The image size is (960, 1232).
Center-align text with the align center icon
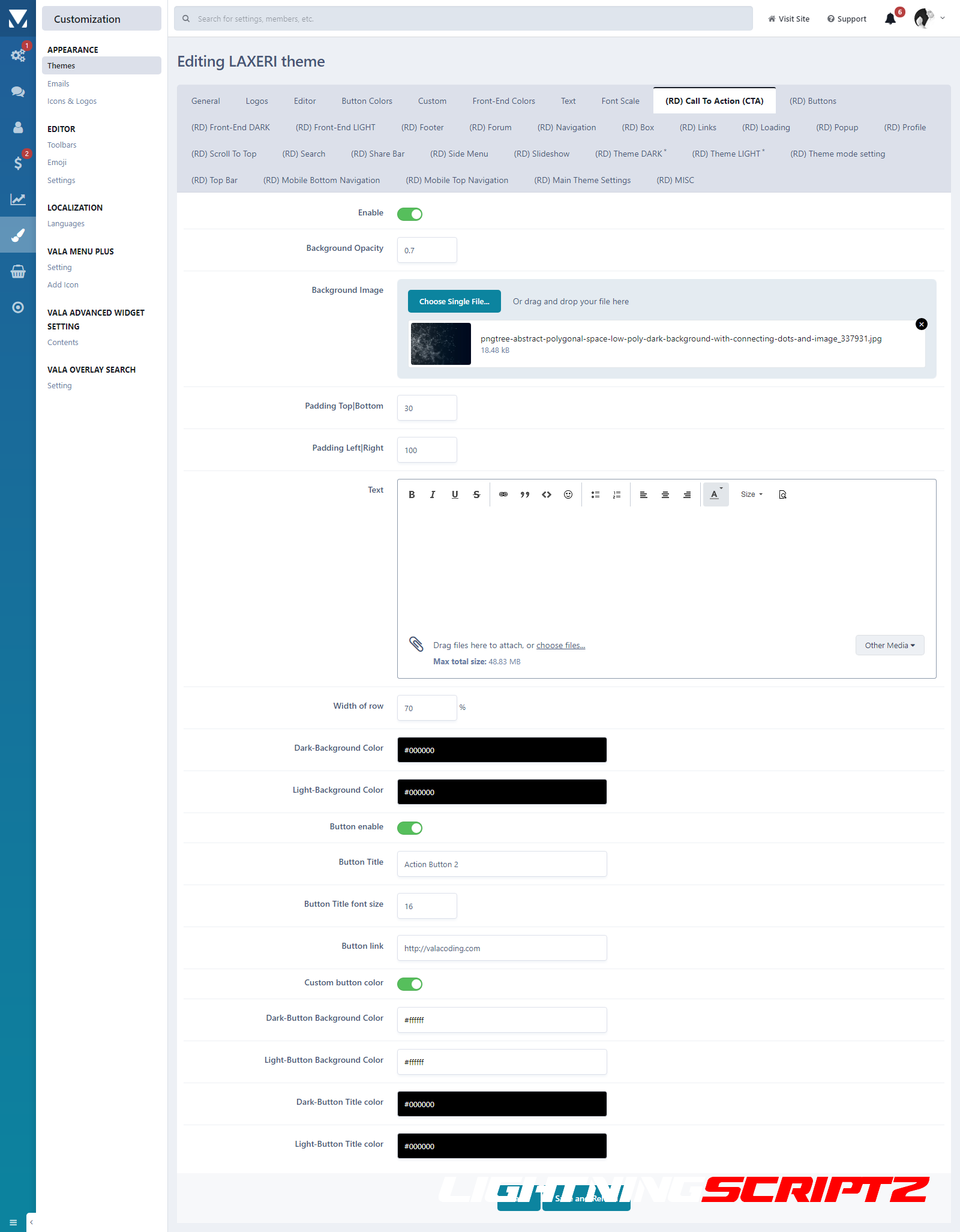(665, 494)
